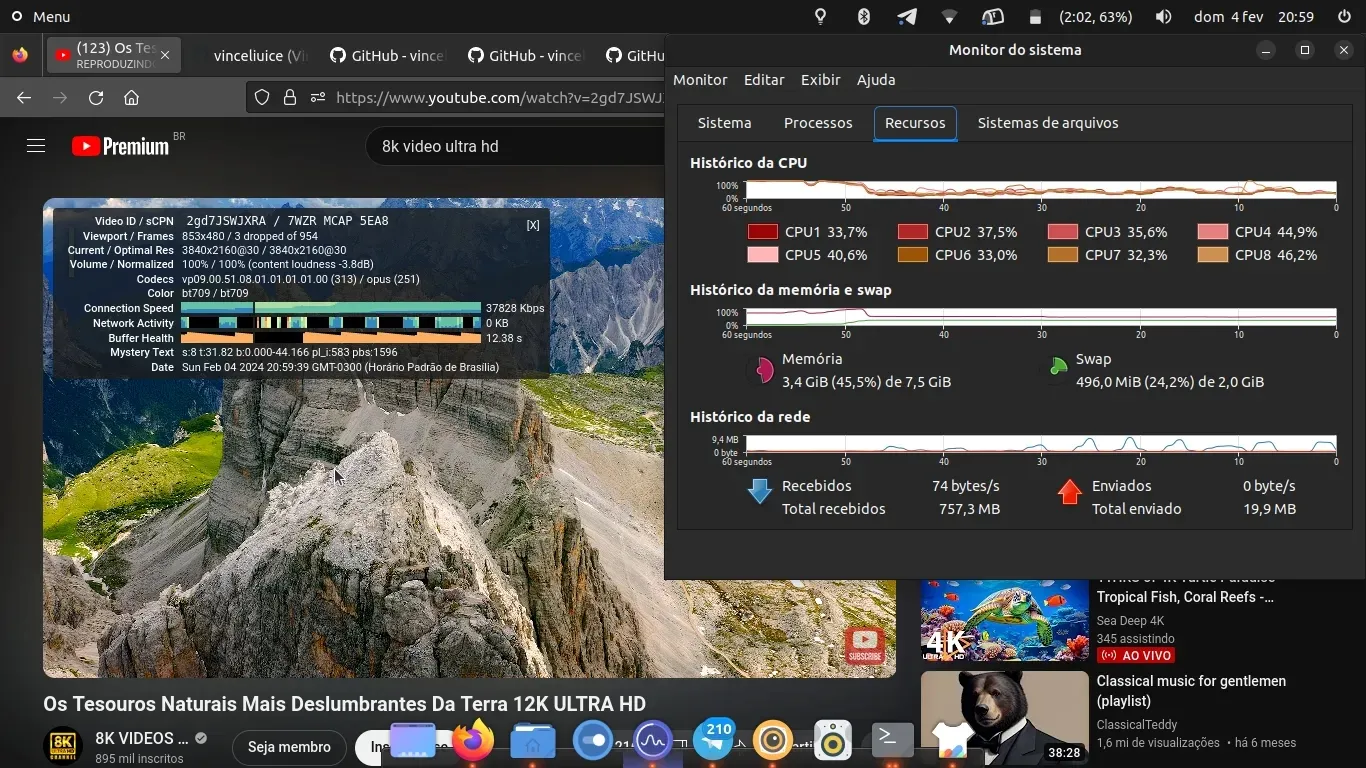The image size is (1366, 768).
Task: Open the volume indicator in top panel
Action: coord(1163,17)
